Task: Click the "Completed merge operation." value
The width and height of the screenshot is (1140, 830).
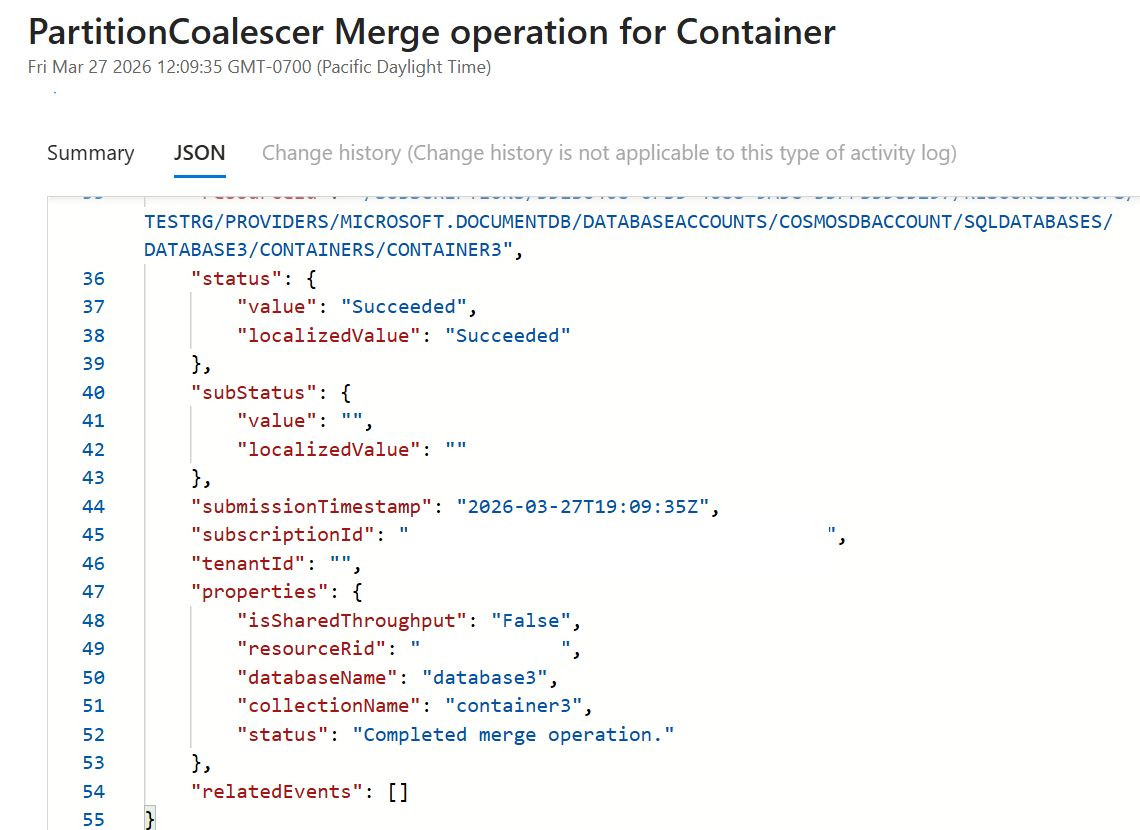Action: click(513, 734)
